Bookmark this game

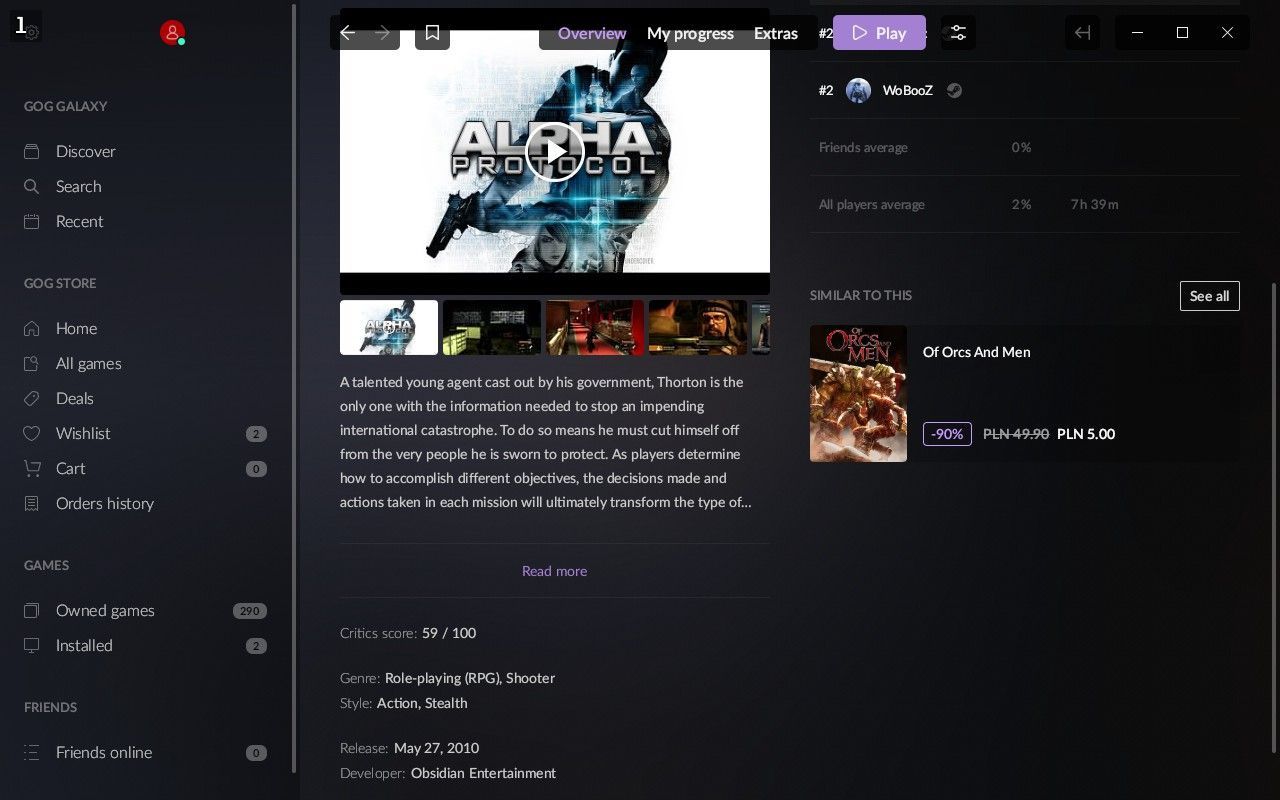click(x=432, y=32)
